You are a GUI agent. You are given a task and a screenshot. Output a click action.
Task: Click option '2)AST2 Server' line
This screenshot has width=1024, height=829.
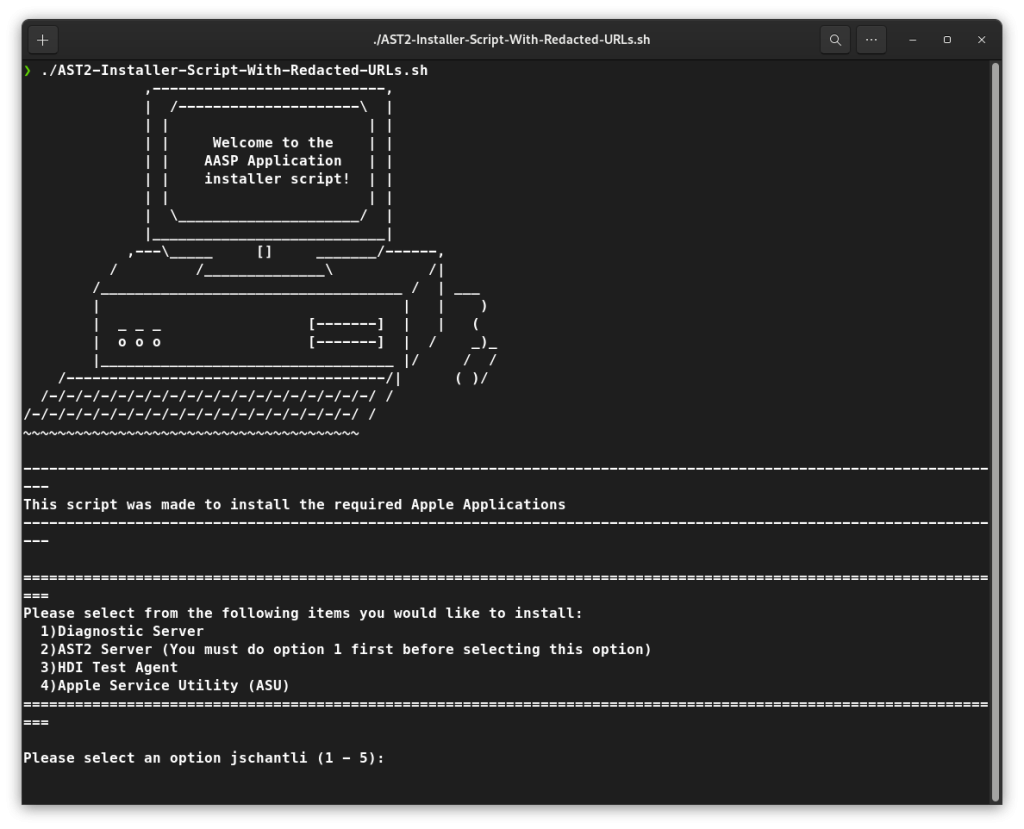[x=346, y=649]
